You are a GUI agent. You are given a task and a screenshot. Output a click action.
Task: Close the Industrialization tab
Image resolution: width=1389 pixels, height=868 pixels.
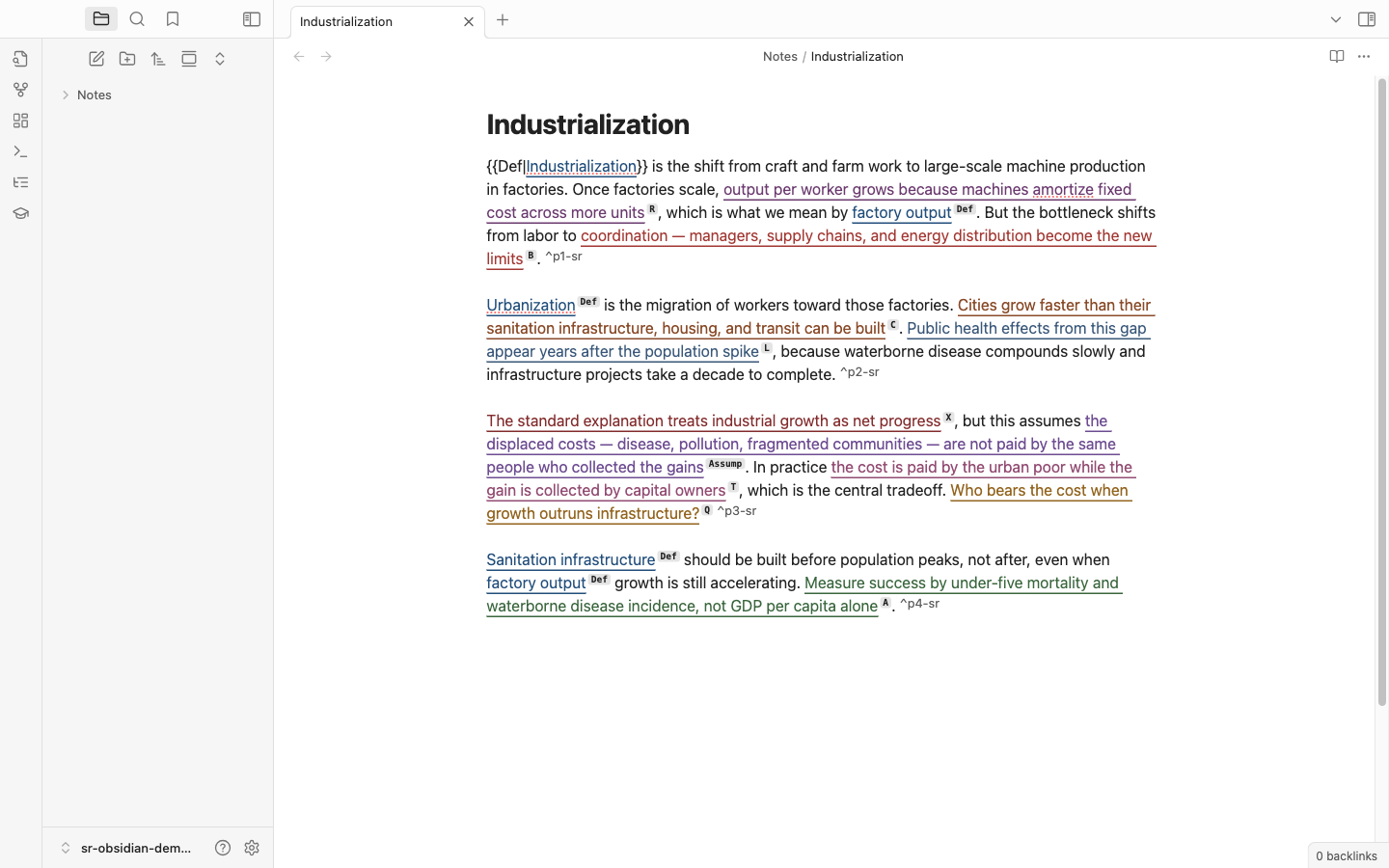click(469, 21)
